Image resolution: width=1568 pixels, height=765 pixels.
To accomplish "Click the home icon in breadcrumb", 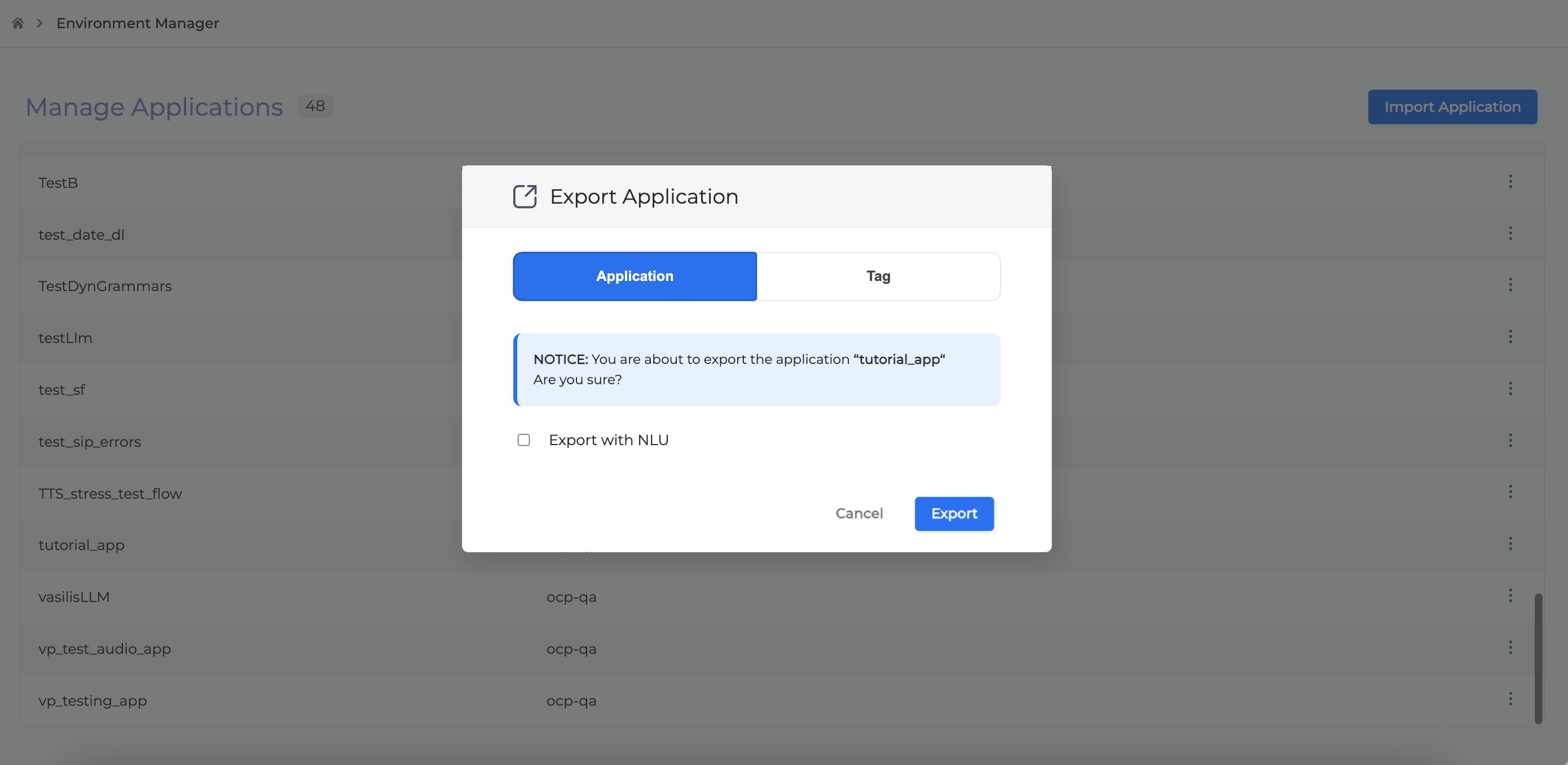I will pyautogui.click(x=17, y=23).
